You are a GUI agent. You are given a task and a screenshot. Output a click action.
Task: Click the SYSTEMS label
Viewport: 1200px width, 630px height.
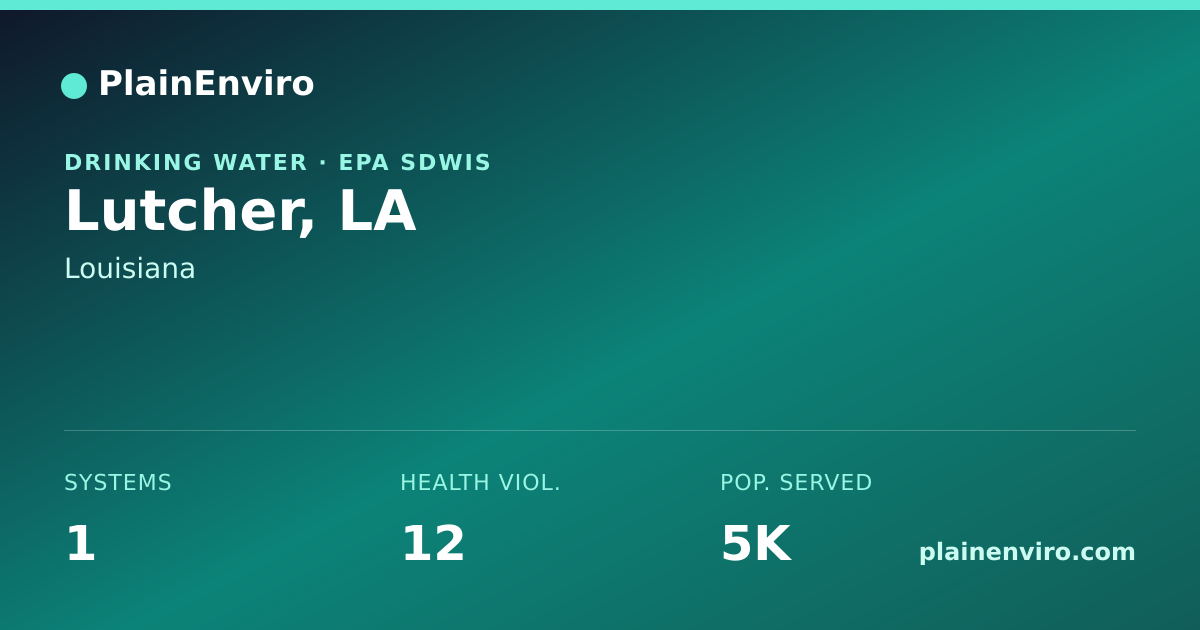118,483
